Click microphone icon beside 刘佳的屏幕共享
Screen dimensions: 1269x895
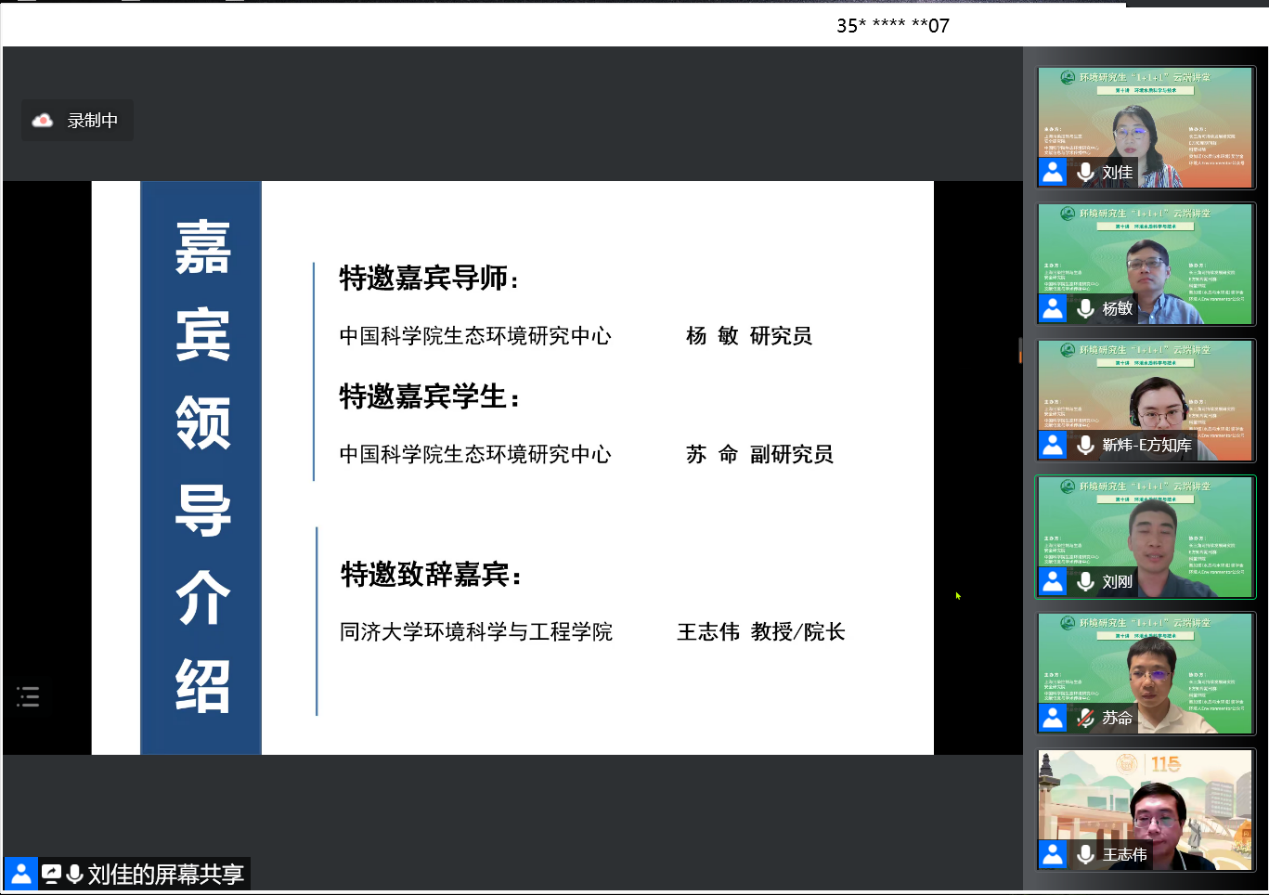pyautogui.click(x=74, y=874)
